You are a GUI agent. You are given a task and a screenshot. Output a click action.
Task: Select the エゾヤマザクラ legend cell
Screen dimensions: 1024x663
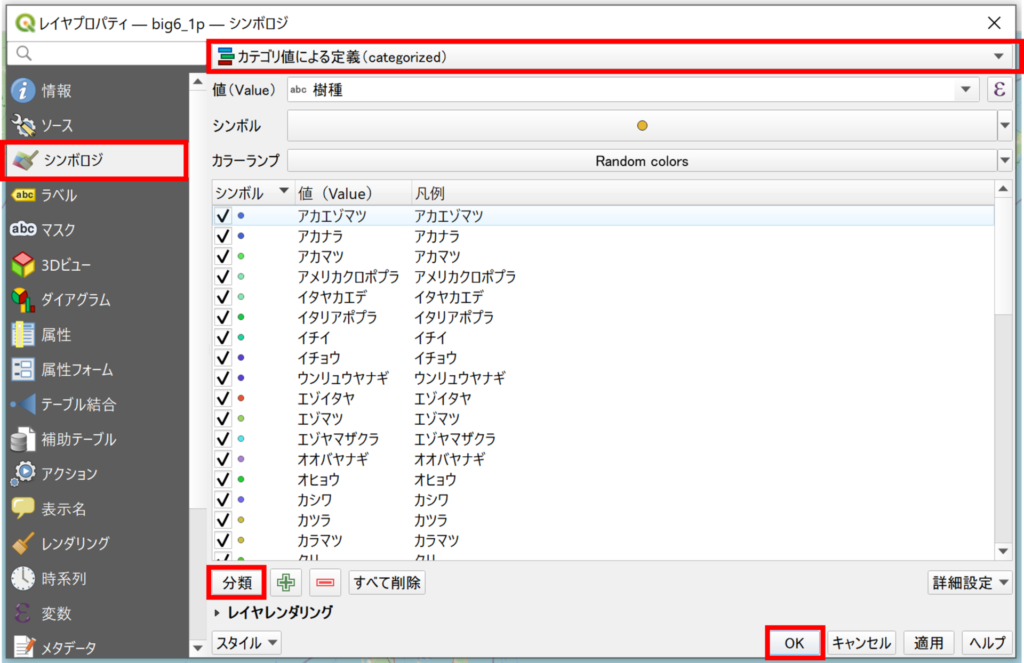point(455,439)
